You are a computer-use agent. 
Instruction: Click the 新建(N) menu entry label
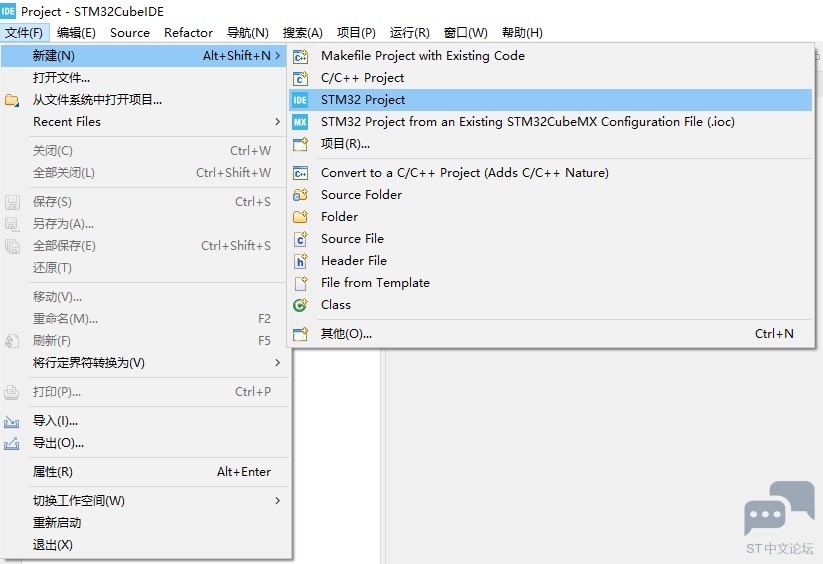[x=54, y=56]
